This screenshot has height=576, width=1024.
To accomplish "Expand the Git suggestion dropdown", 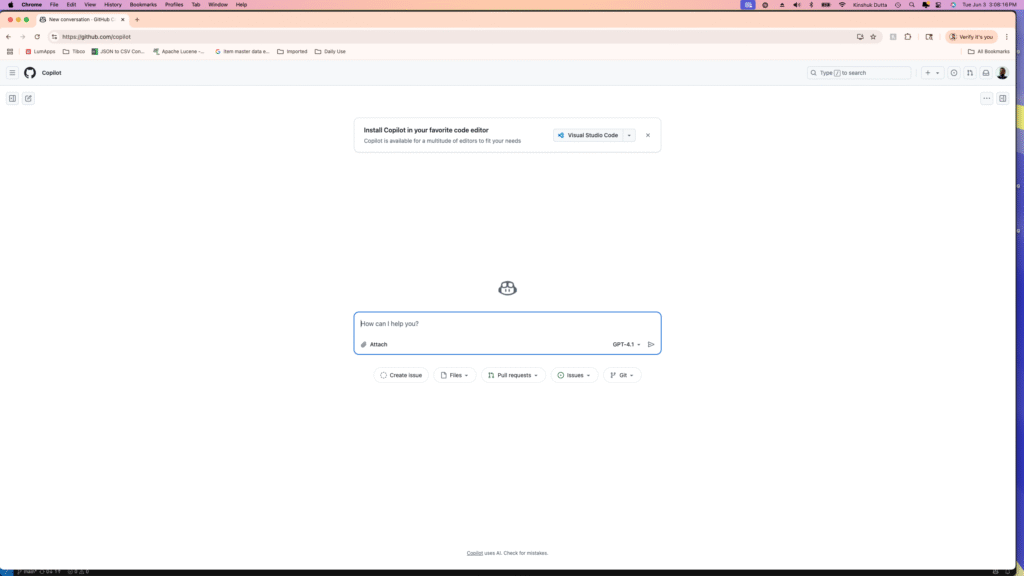I will click(622, 376).
